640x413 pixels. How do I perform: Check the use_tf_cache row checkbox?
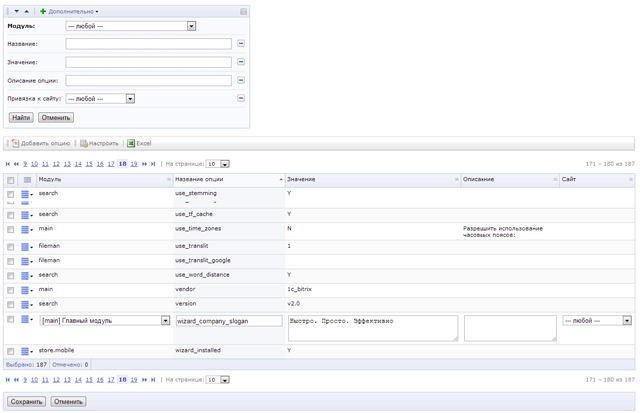[11, 215]
